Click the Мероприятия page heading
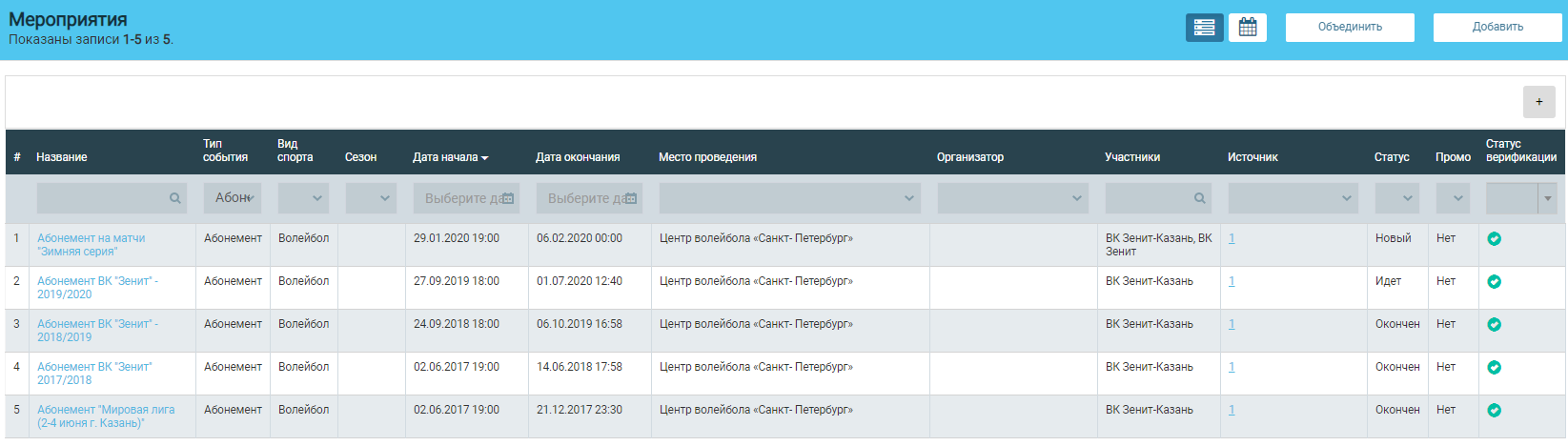Image resolution: width=1568 pixels, height=446 pixels. [x=68, y=19]
